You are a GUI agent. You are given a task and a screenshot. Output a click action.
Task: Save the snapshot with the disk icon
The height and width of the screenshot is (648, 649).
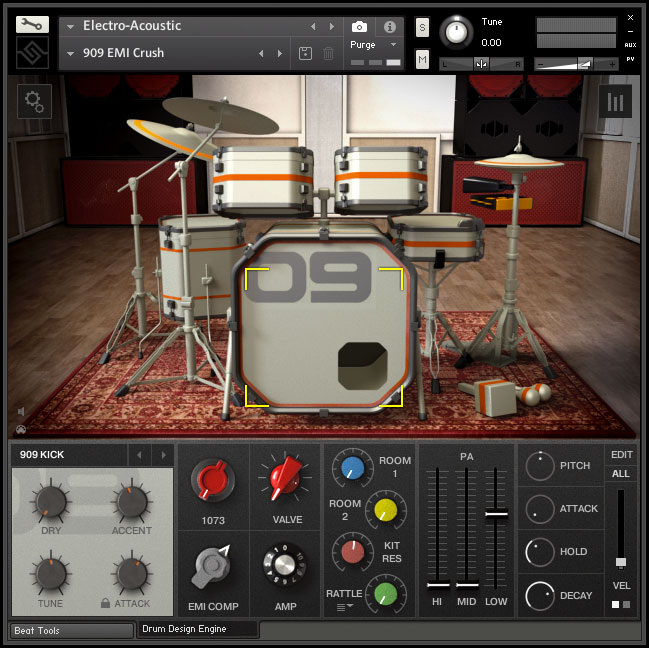[305, 53]
